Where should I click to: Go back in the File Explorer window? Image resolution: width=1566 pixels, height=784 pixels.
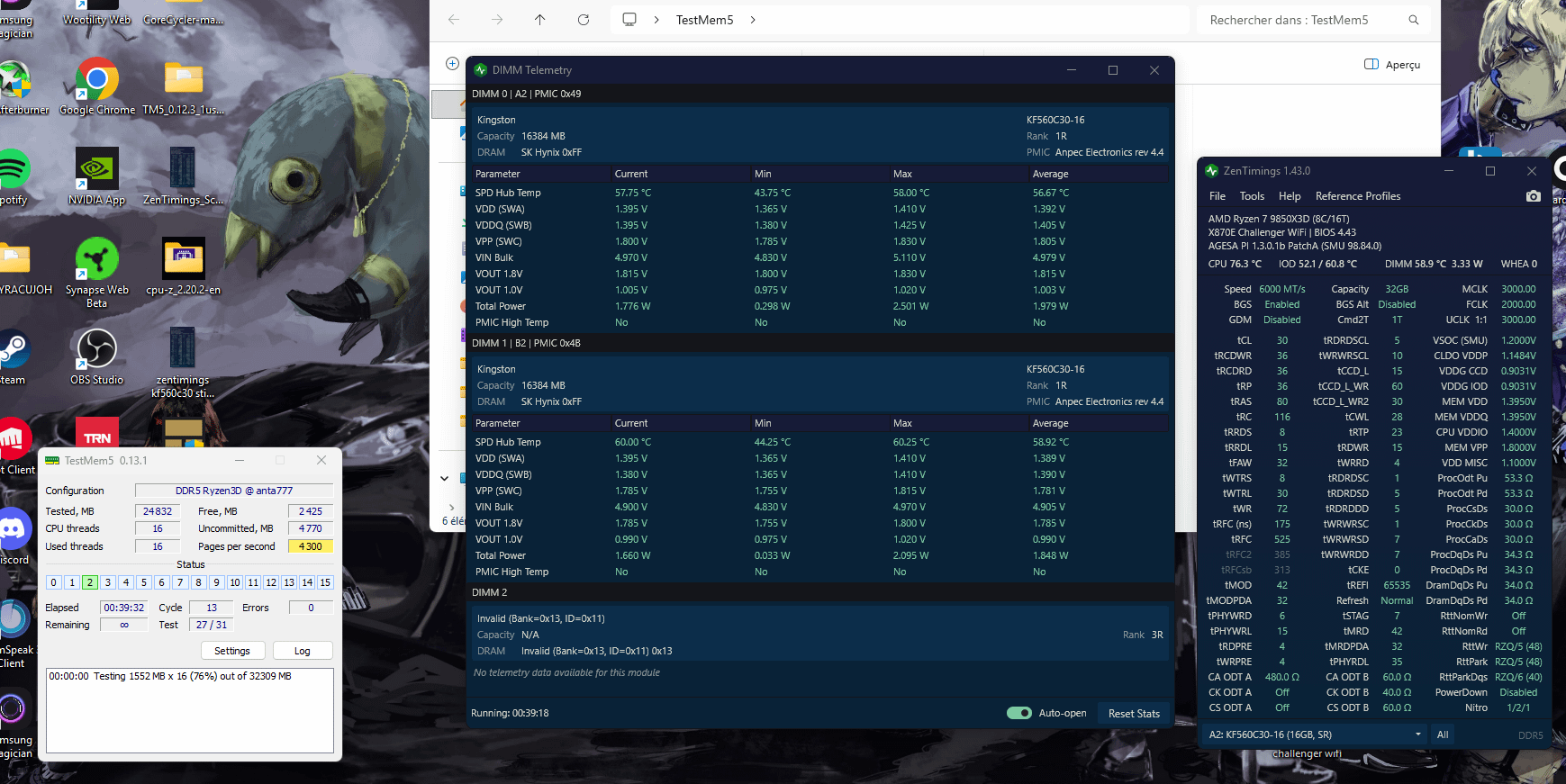pos(454,20)
